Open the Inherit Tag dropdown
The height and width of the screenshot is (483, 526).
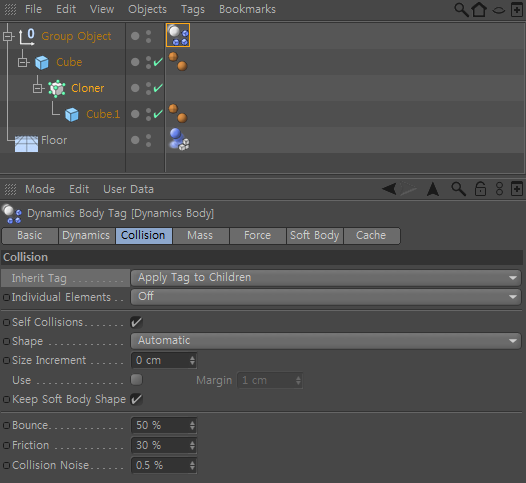pos(326,278)
